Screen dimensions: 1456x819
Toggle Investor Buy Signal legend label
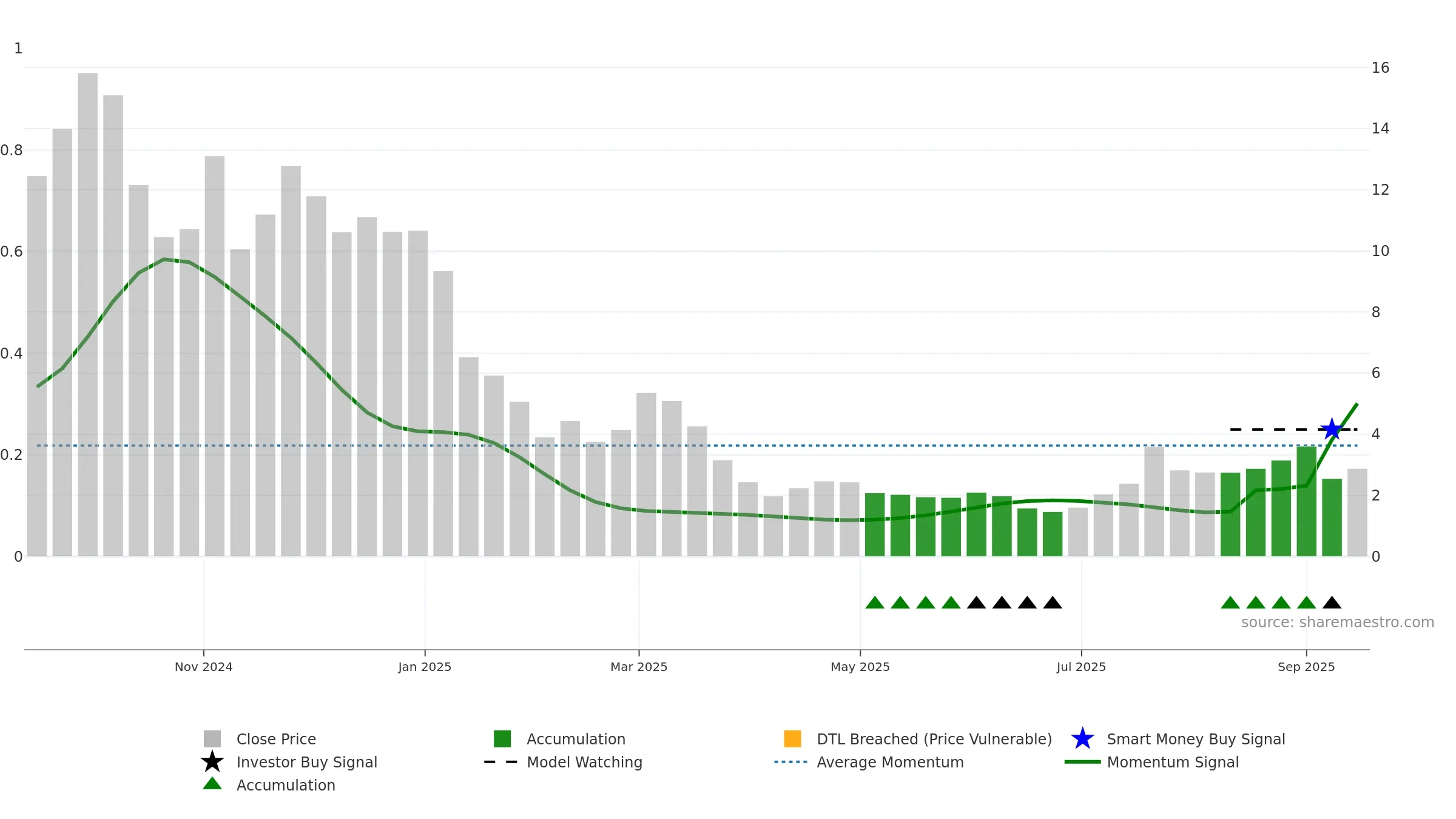pos(307,762)
